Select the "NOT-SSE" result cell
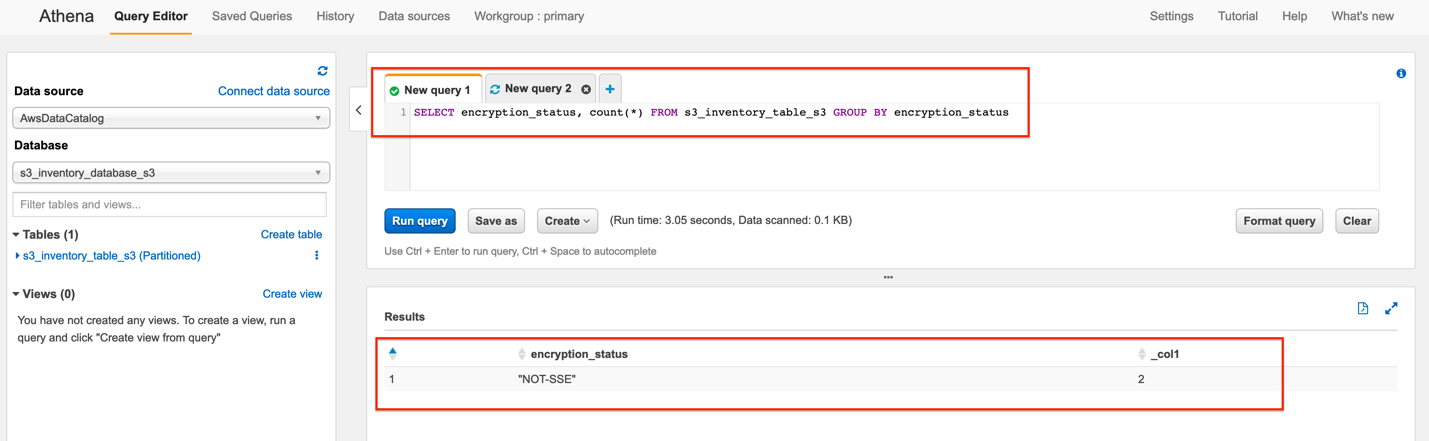This screenshot has height=441, width=1429. pos(546,380)
